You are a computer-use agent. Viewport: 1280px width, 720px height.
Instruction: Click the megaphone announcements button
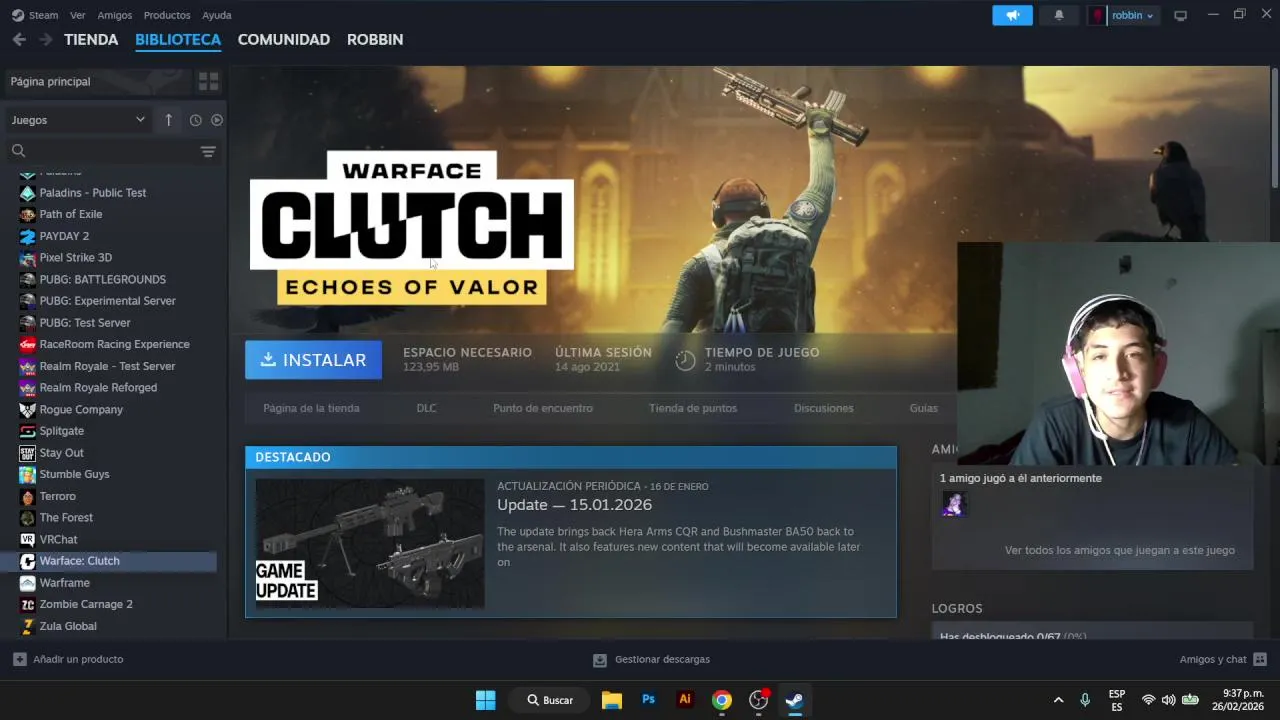pos(1012,15)
